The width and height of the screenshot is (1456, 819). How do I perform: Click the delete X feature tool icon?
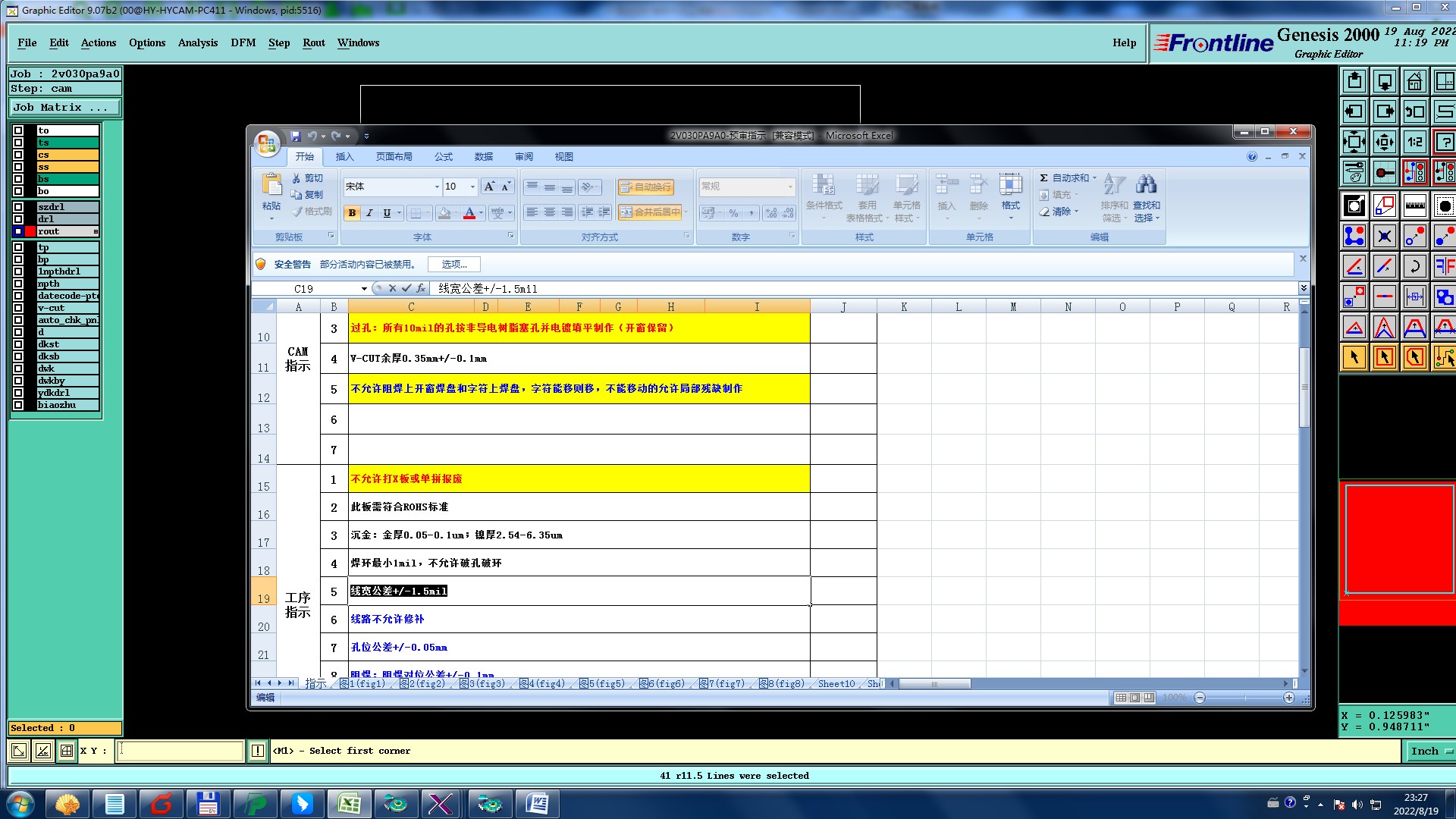1385,236
